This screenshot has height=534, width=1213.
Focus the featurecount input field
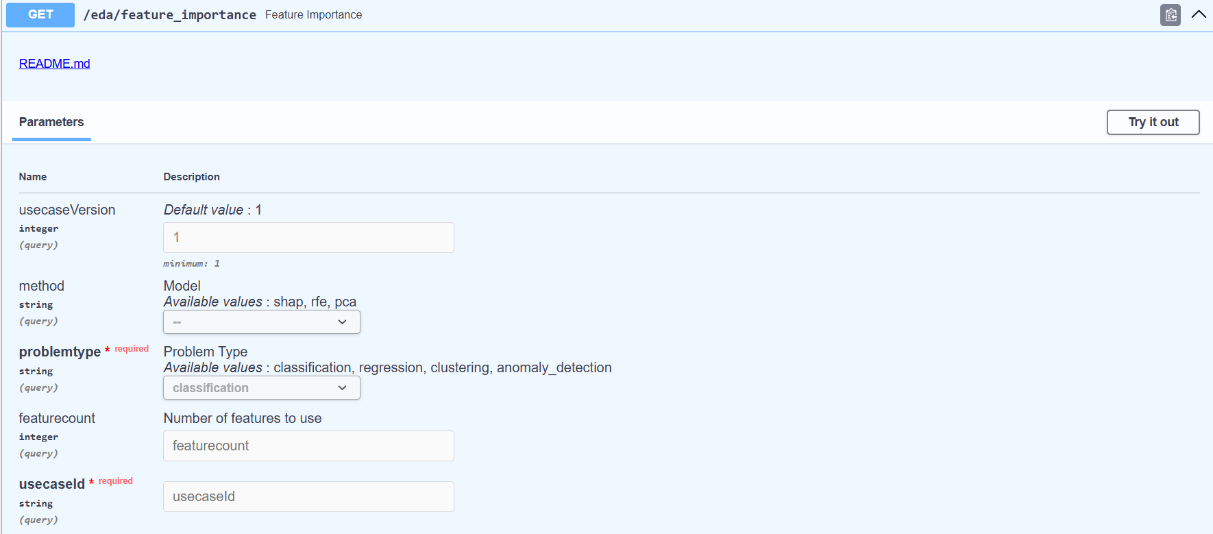tap(308, 445)
